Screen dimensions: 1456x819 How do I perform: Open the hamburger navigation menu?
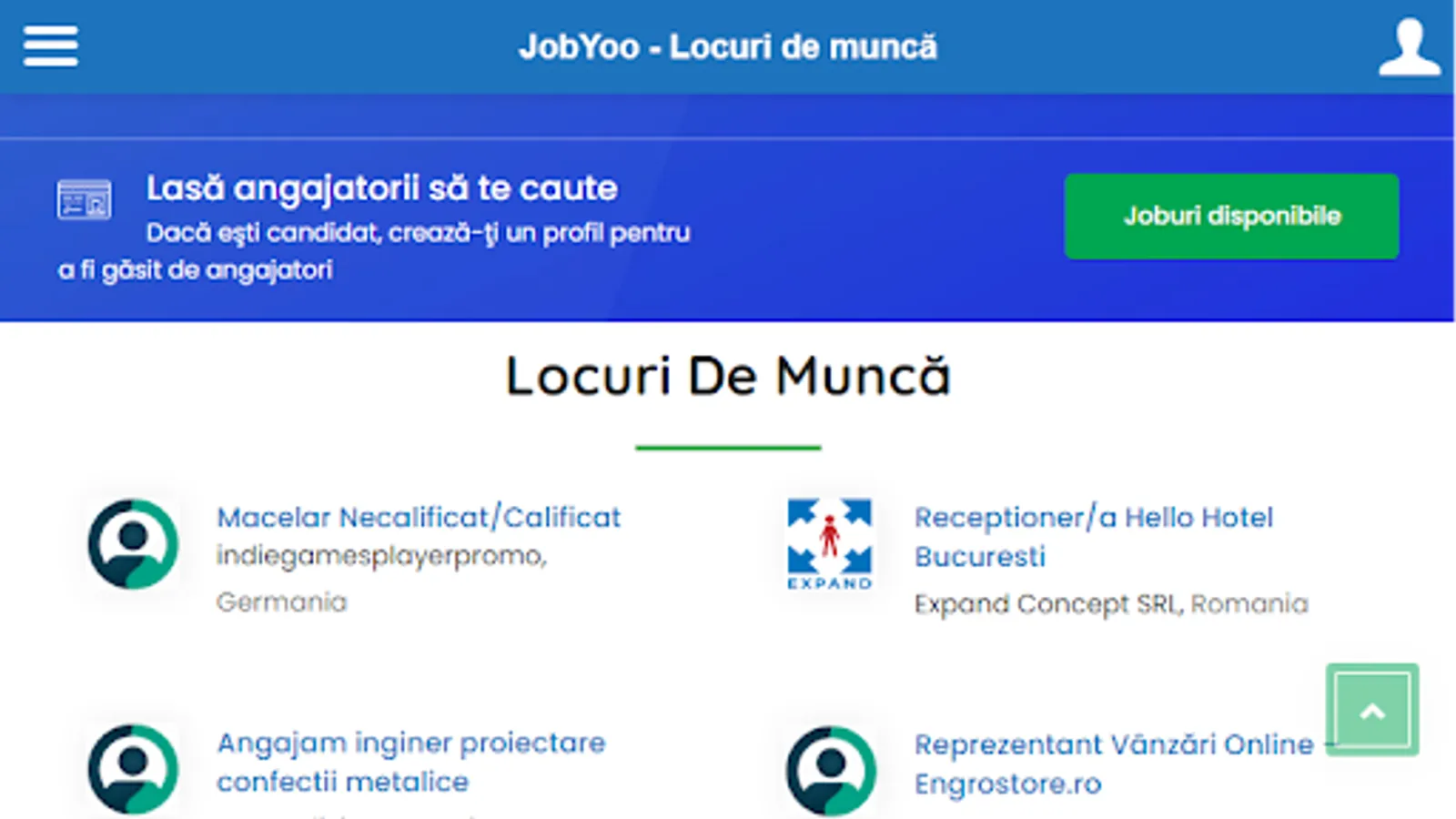51,45
